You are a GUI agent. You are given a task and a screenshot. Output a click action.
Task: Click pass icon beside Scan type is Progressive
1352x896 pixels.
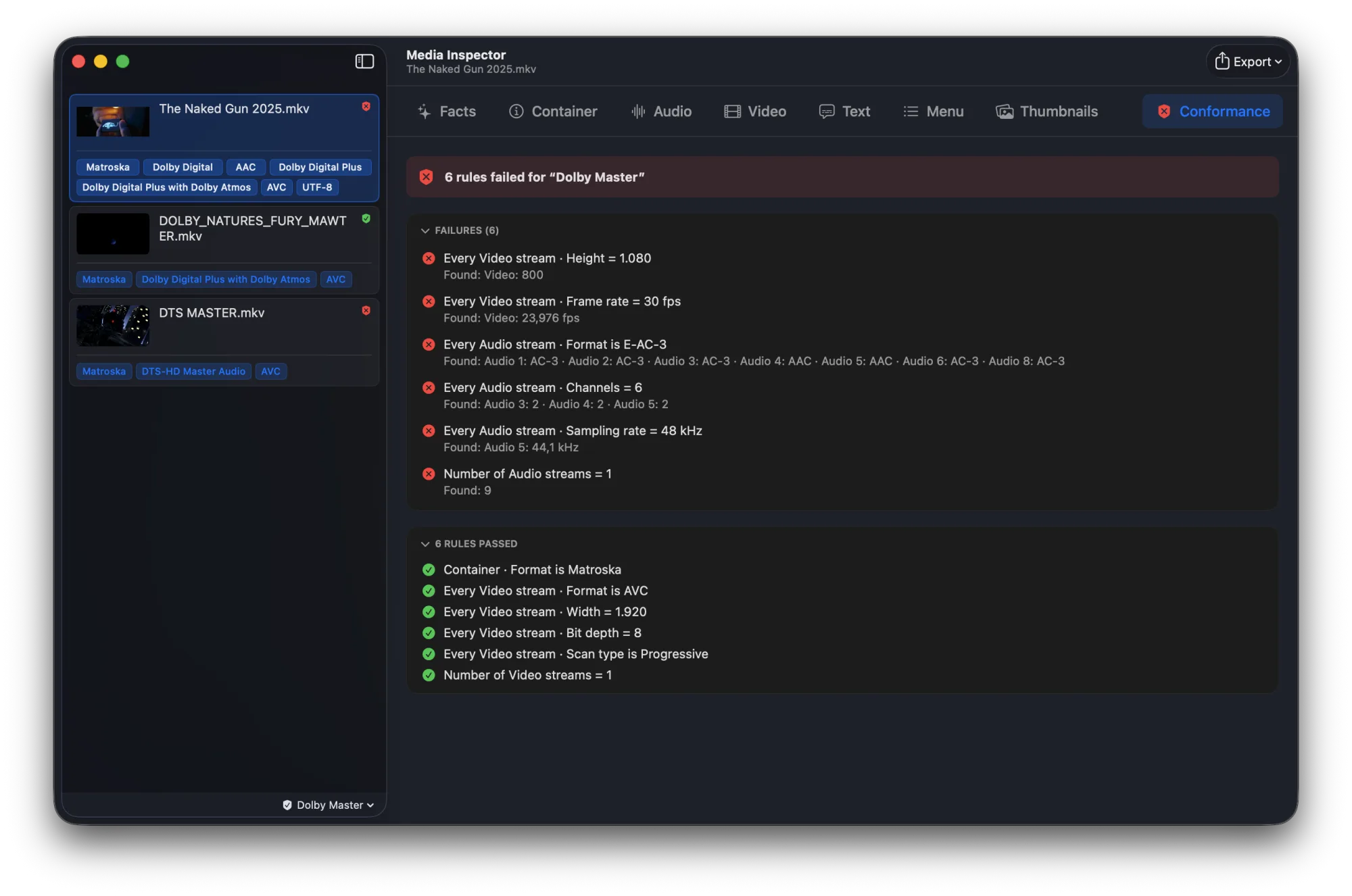[429, 653]
